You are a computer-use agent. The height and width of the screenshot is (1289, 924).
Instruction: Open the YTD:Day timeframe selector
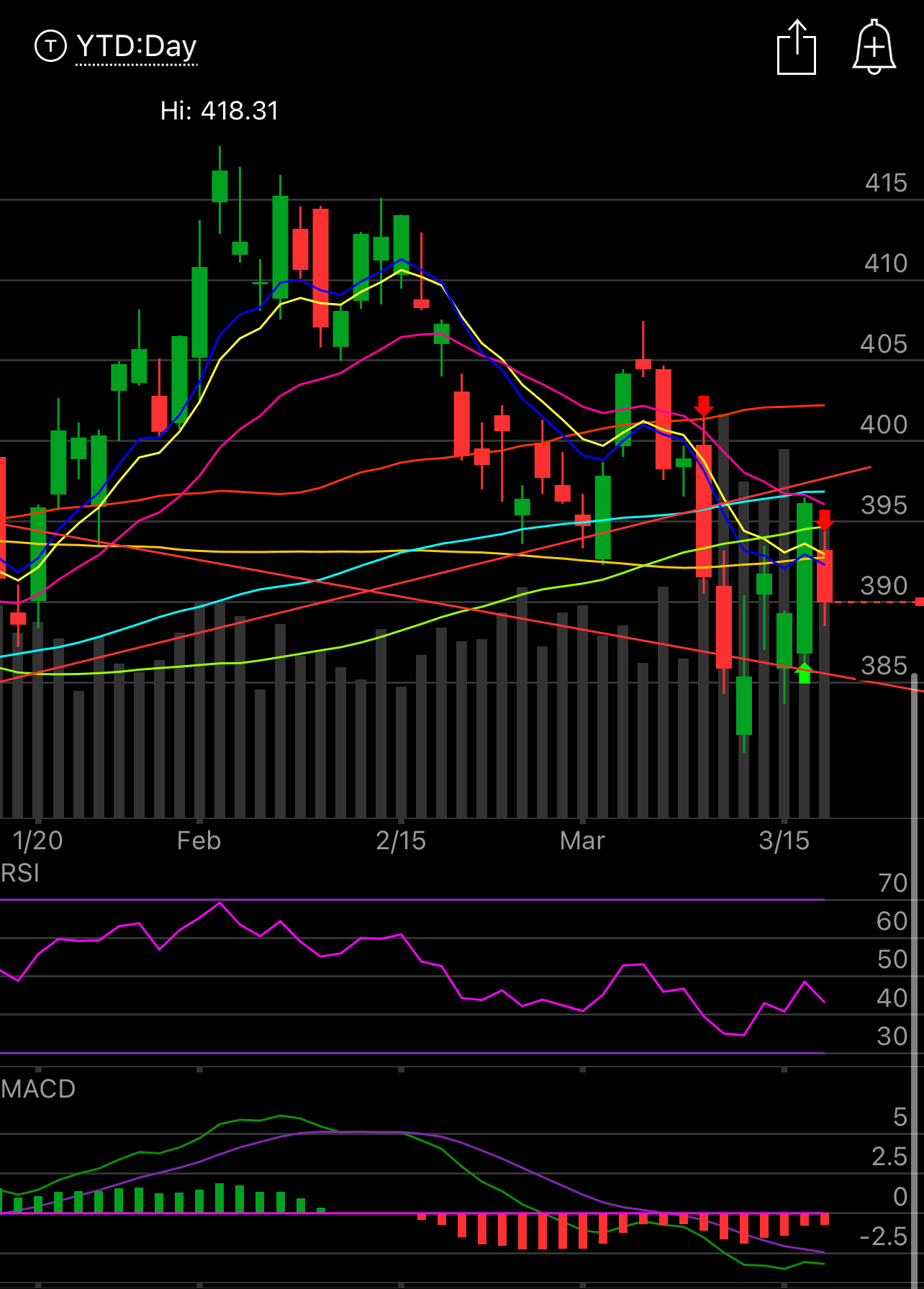pos(136,47)
